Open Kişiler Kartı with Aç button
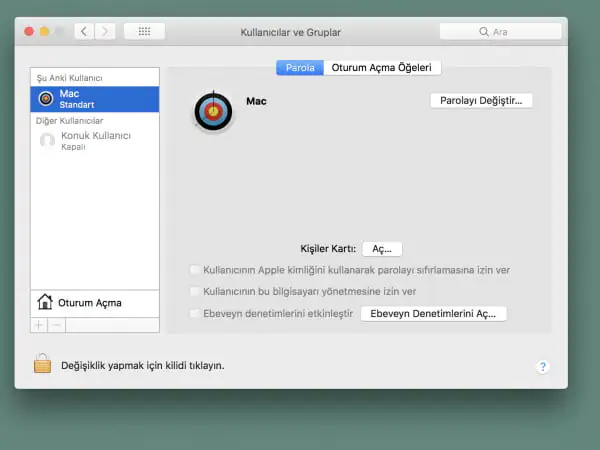Image resolution: width=600 pixels, height=450 pixels. (382, 249)
